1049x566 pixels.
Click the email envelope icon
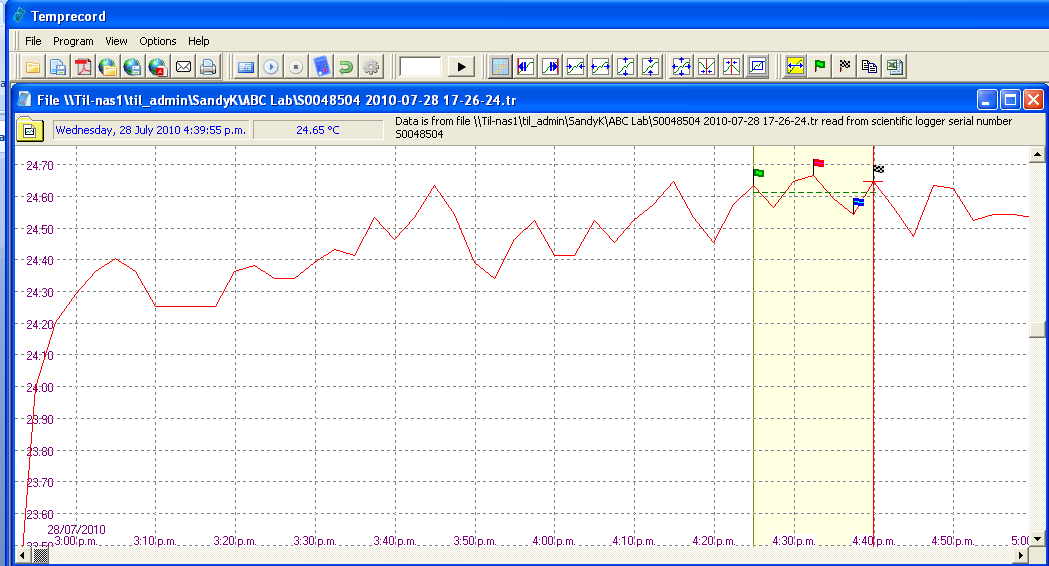pyautogui.click(x=183, y=67)
